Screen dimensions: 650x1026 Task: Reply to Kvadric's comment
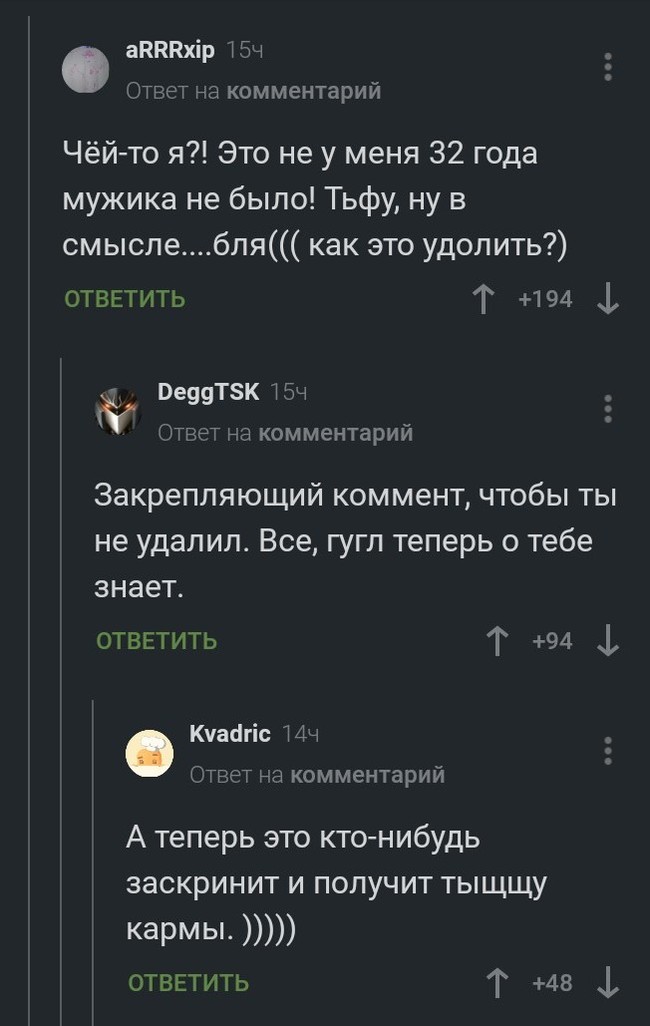click(x=189, y=982)
